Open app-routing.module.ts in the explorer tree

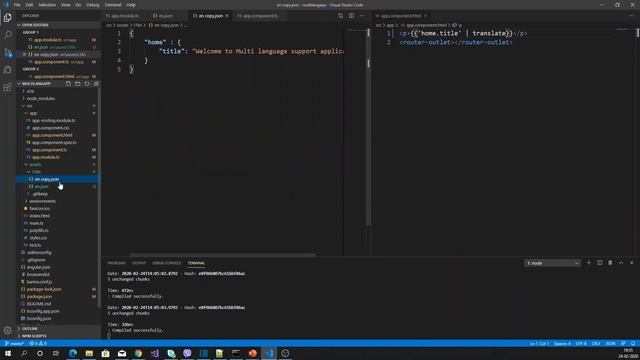[x=53, y=120]
